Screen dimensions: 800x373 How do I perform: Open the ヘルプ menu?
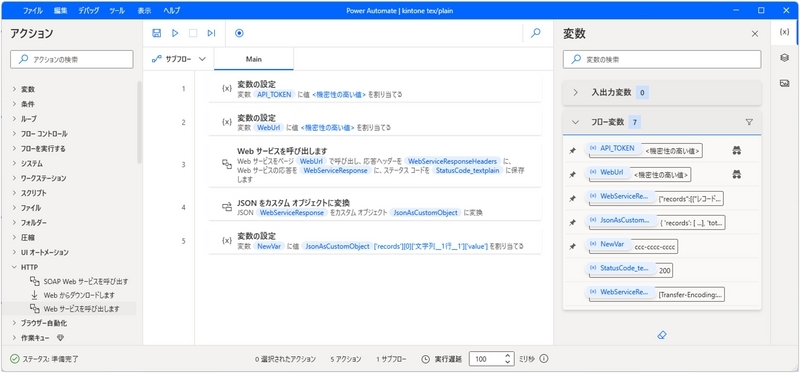(172, 10)
